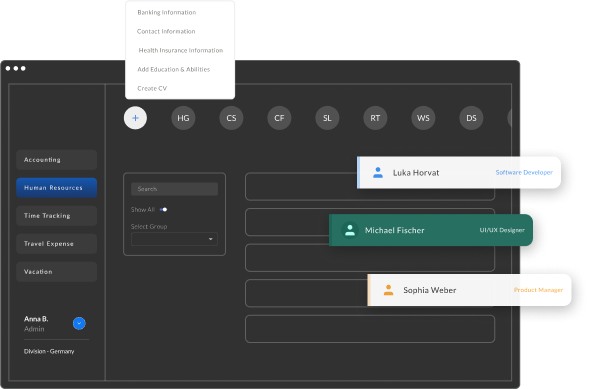This screenshot has height=389, width=589.
Task: Click the plus add employee button
Action: click(135, 118)
